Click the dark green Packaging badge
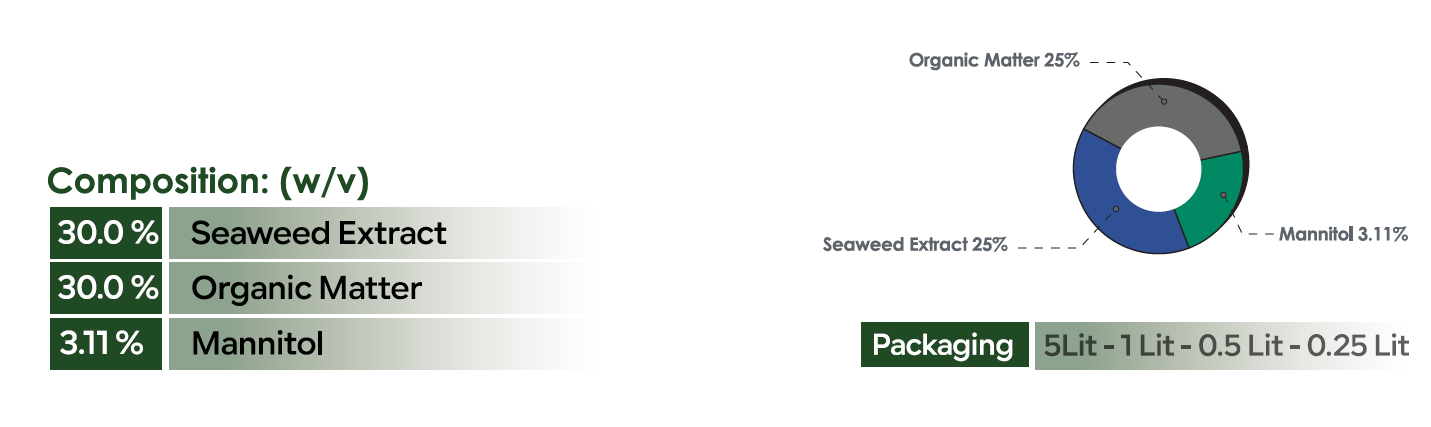Viewport: 1431px width, 427px height. 943,346
